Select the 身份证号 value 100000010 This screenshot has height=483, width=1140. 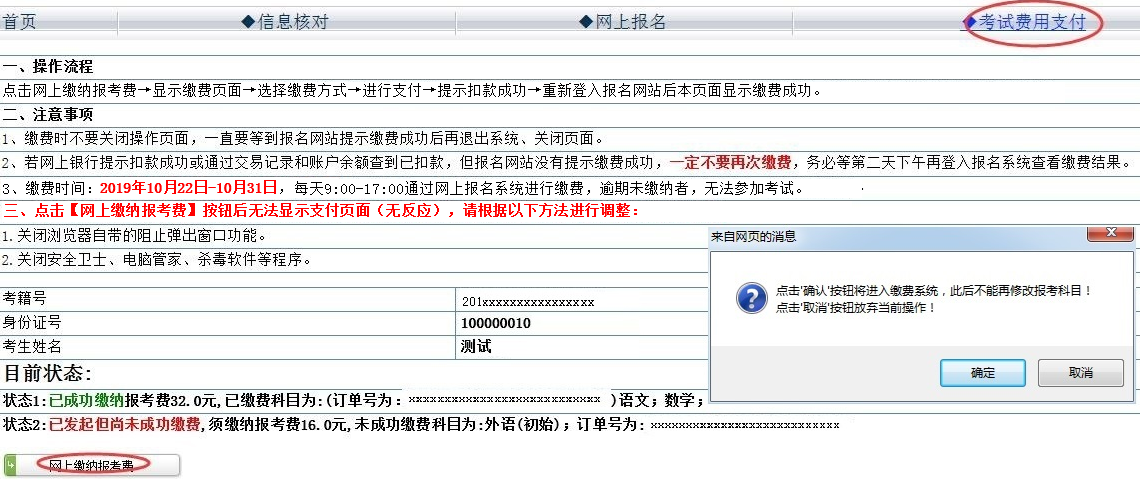[495, 323]
